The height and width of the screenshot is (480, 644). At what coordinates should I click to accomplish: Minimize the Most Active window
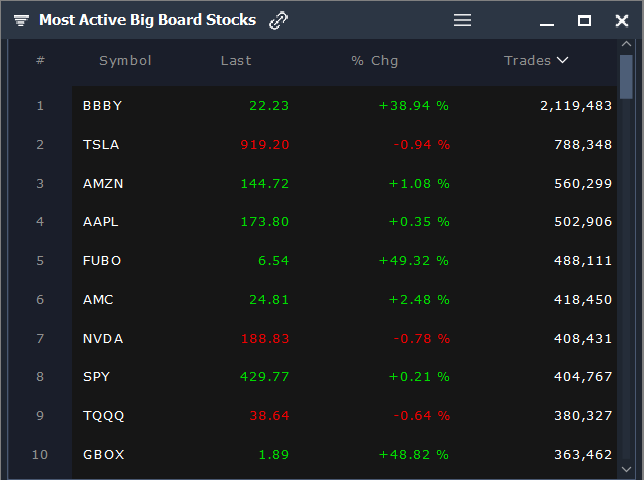[547, 25]
